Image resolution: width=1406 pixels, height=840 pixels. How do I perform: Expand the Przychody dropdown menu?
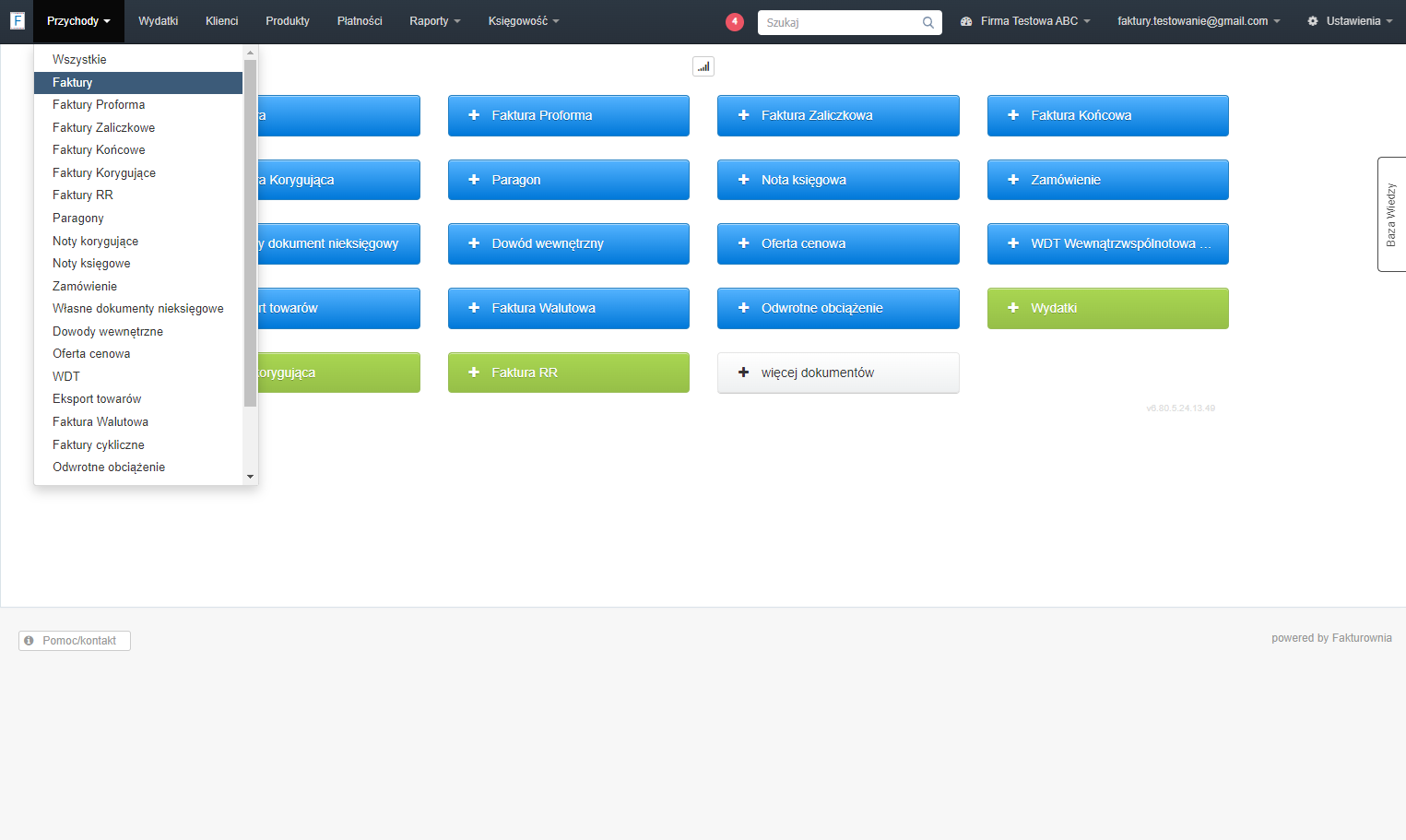click(78, 21)
